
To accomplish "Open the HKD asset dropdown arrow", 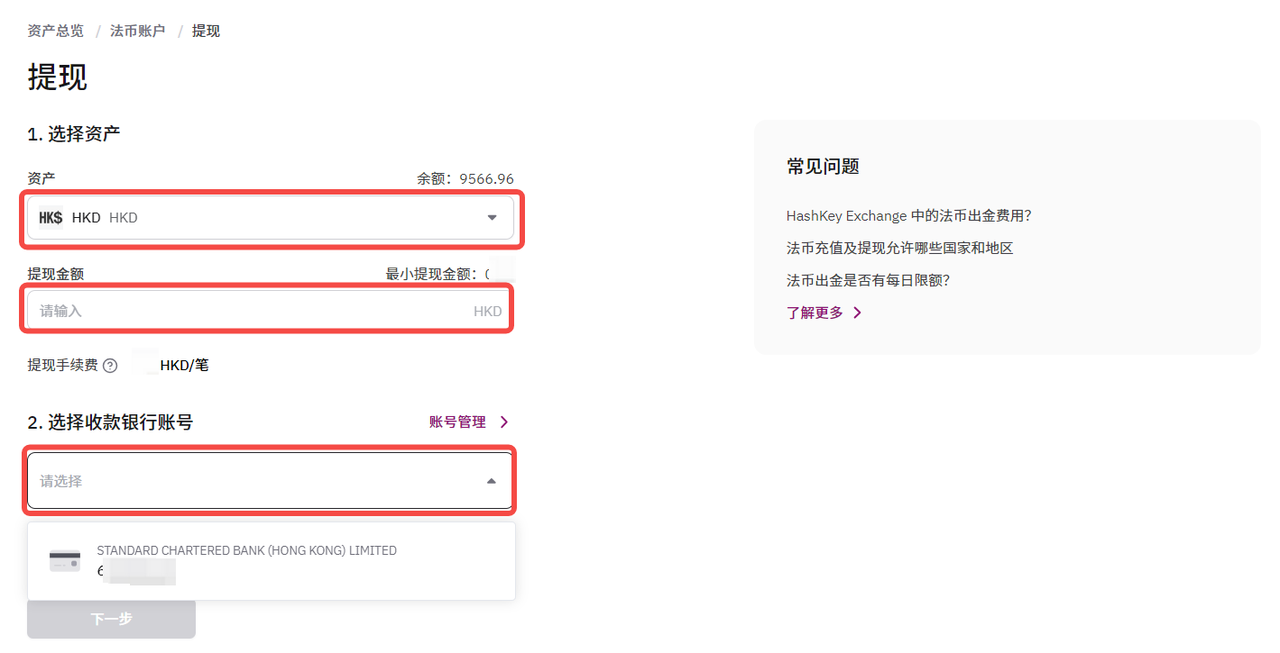I will tap(491, 216).
